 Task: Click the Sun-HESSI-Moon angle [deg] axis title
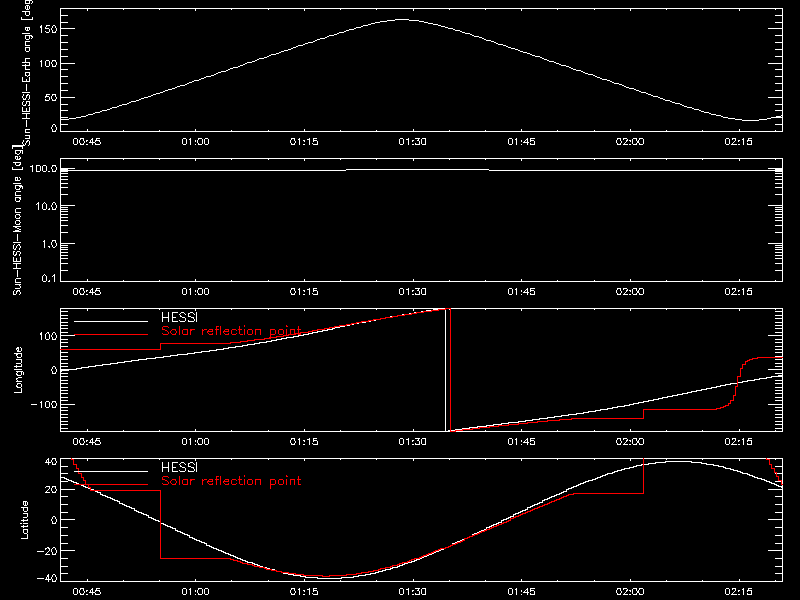[x=18, y=220]
